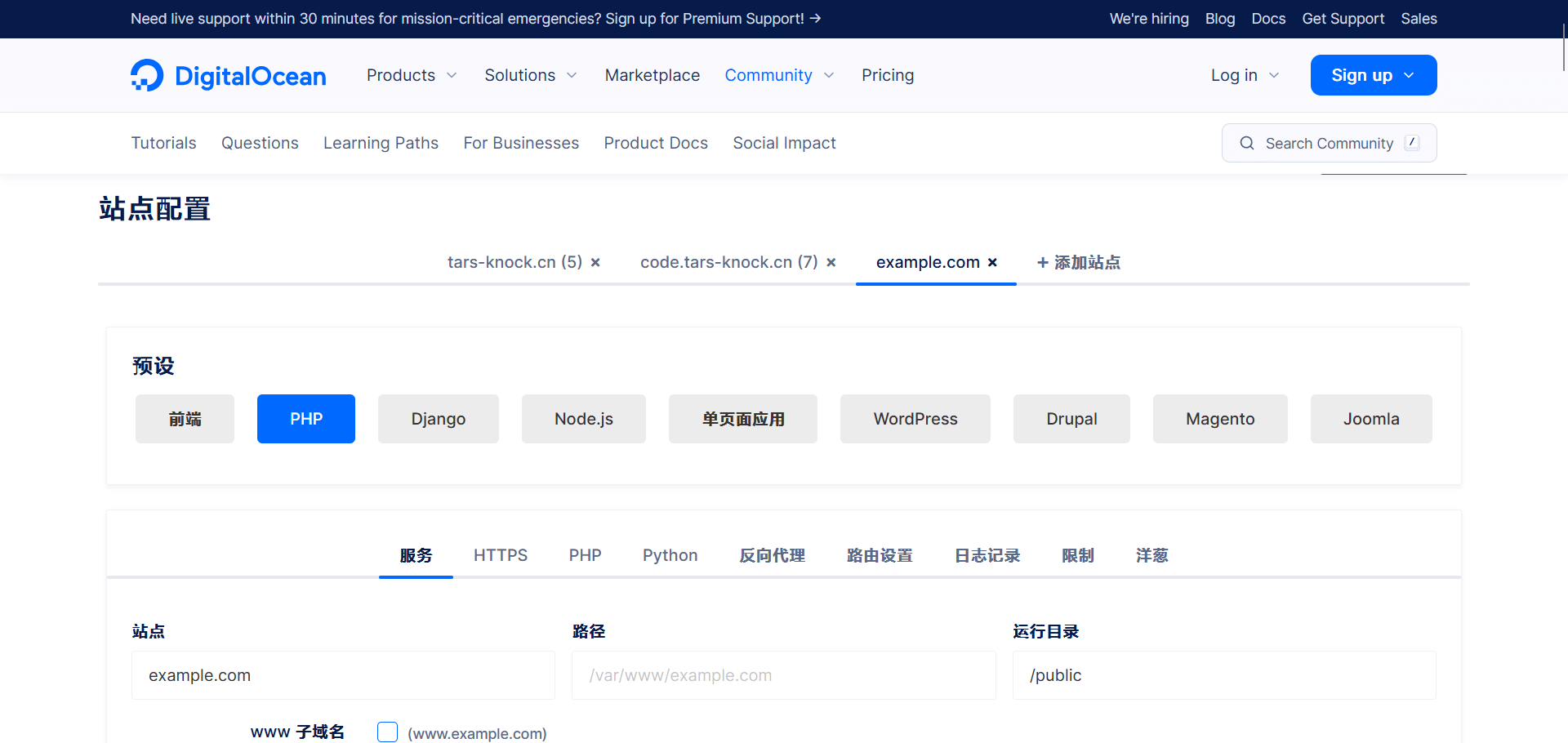Click the 路径 path input field
Screen dimensions: 1568x743
[783, 675]
